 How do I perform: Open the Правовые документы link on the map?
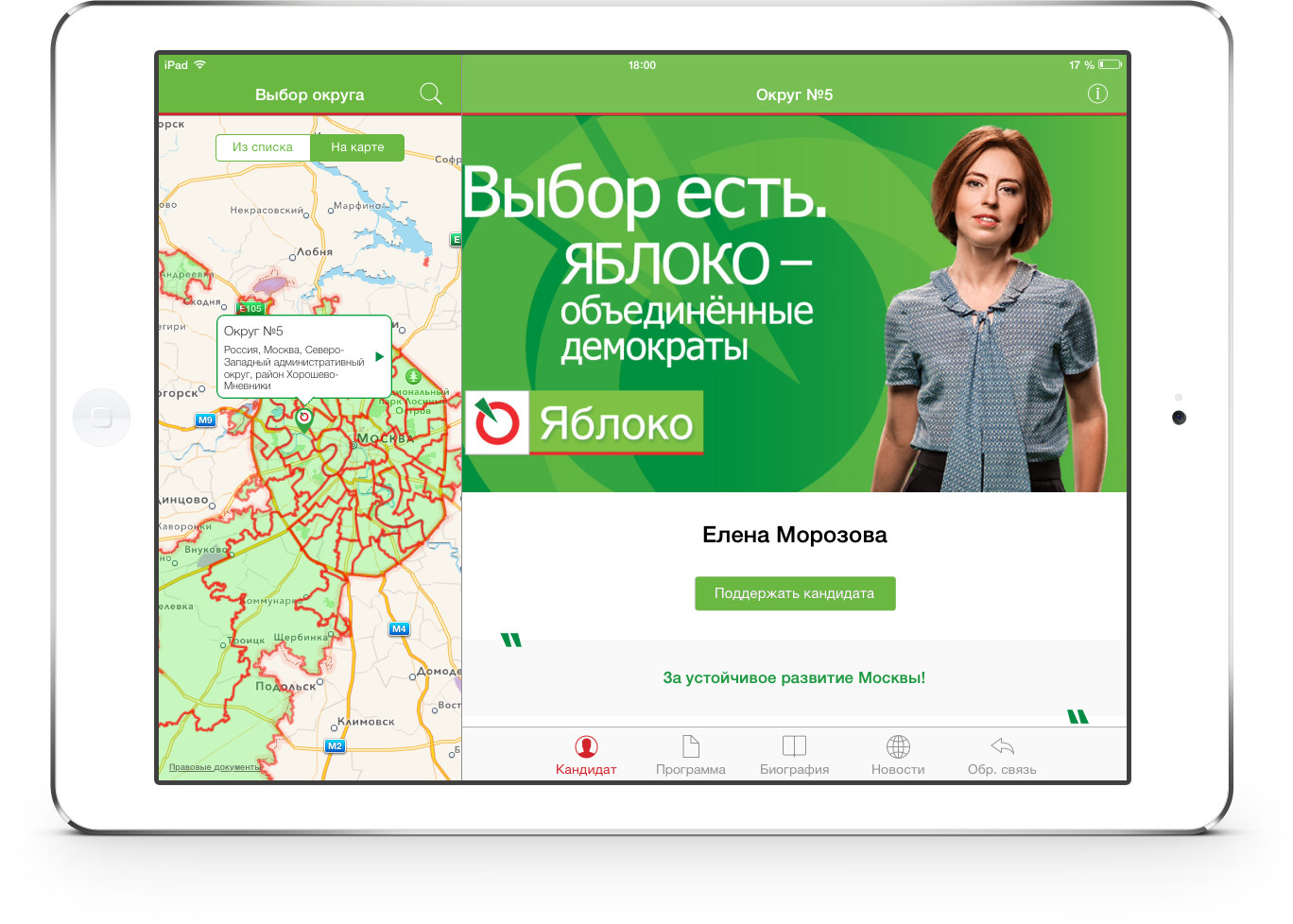click(x=215, y=767)
